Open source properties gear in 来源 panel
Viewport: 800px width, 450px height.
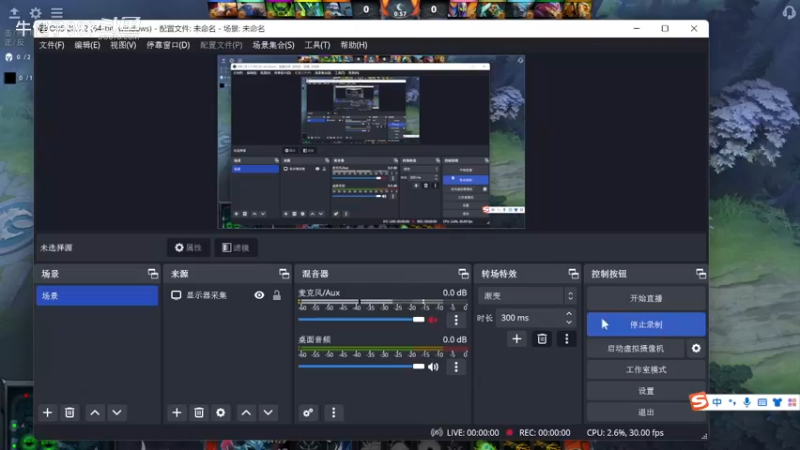click(x=220, y=412)
